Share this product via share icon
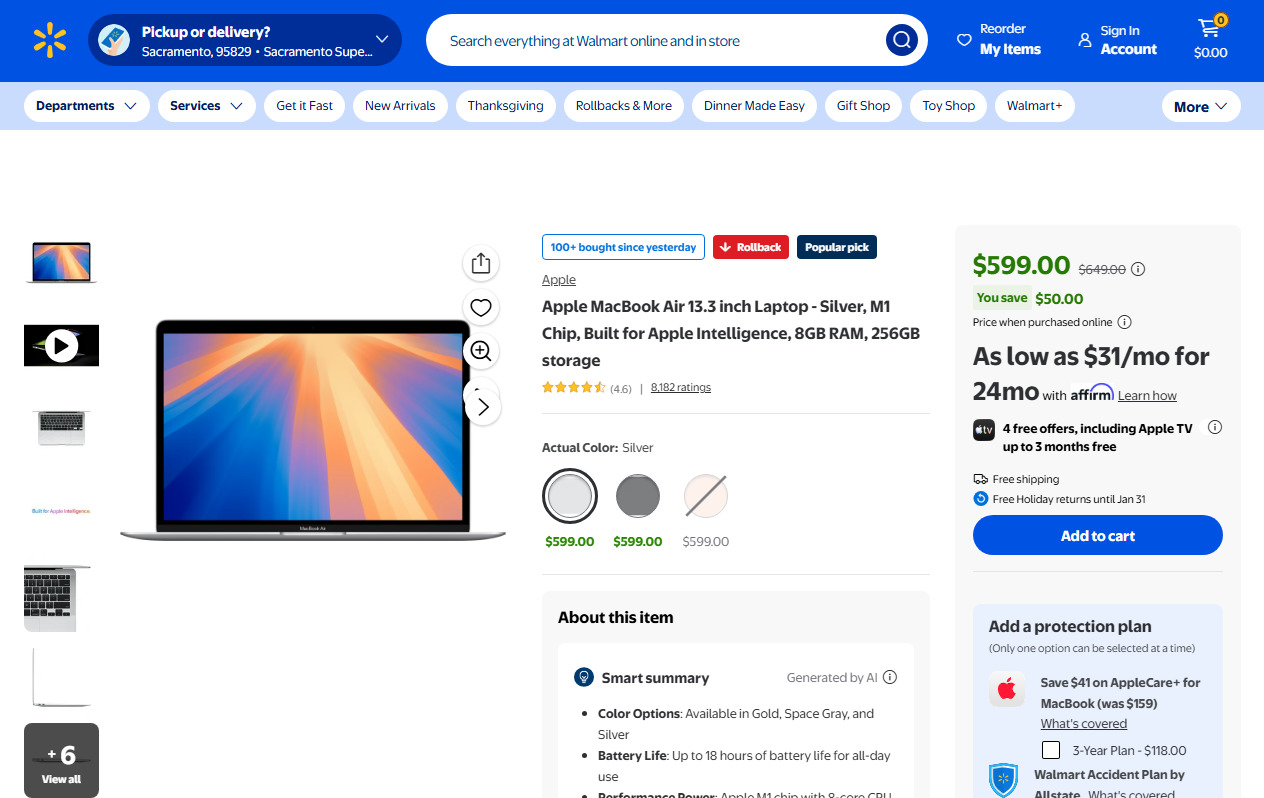 pyautogui.click(x=481, y=263)
